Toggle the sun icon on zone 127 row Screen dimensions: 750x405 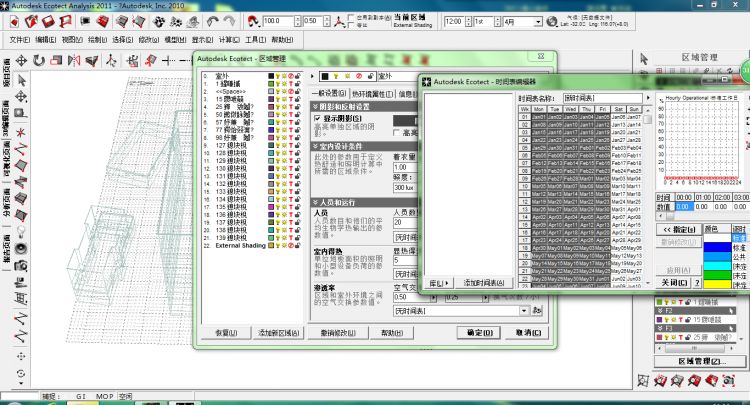[284, 145]
